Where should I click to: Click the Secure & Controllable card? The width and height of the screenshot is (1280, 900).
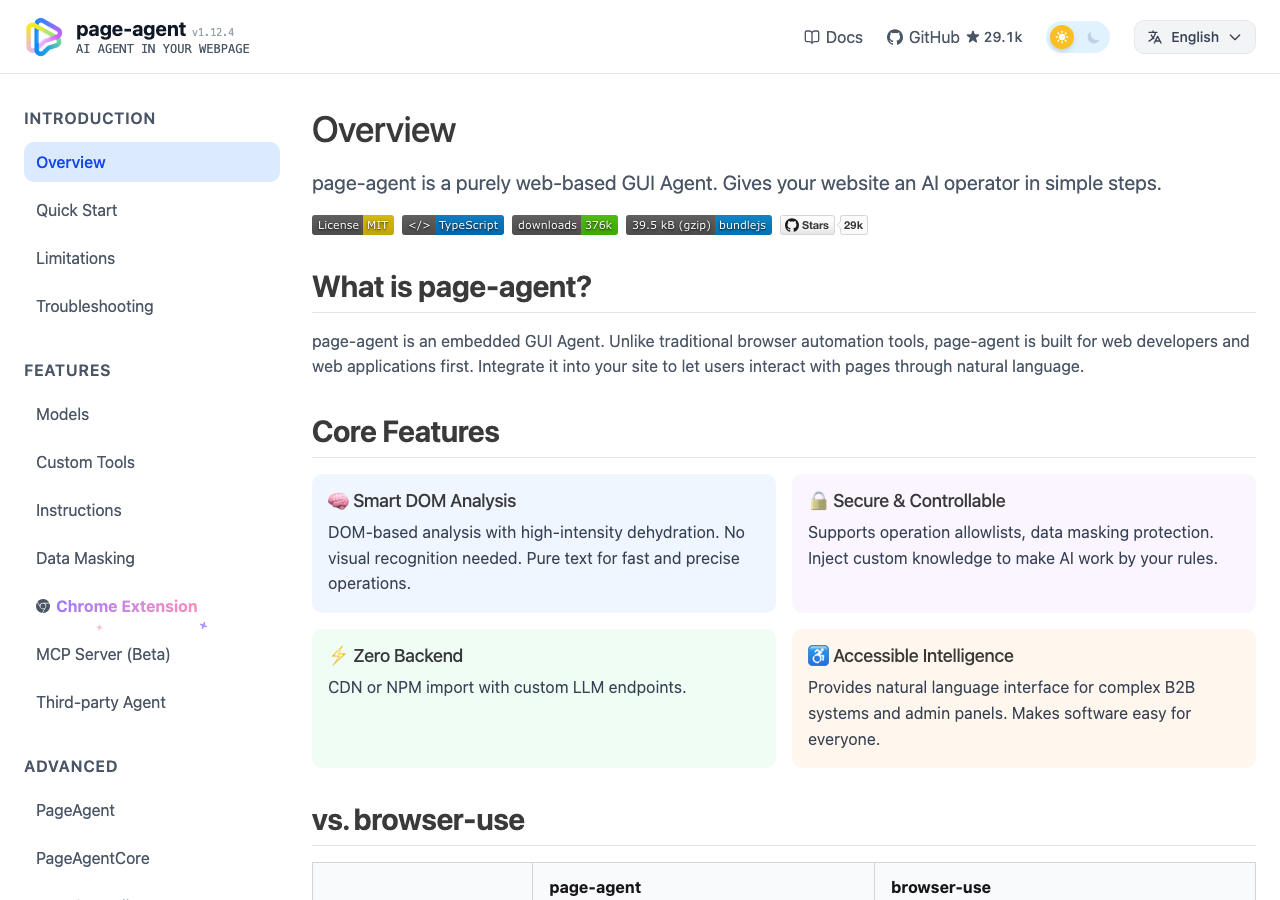coord(1024,543)
